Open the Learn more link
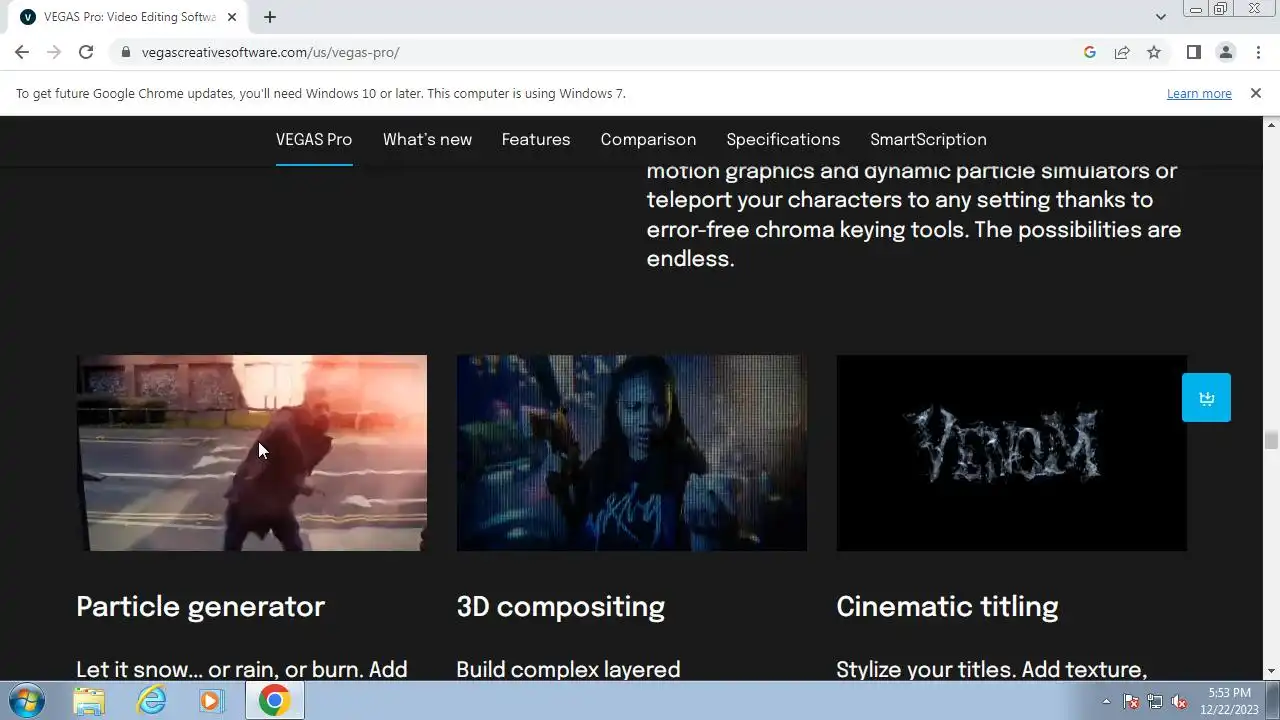This screenshot has width=1280, height=720. [1199, 93]
